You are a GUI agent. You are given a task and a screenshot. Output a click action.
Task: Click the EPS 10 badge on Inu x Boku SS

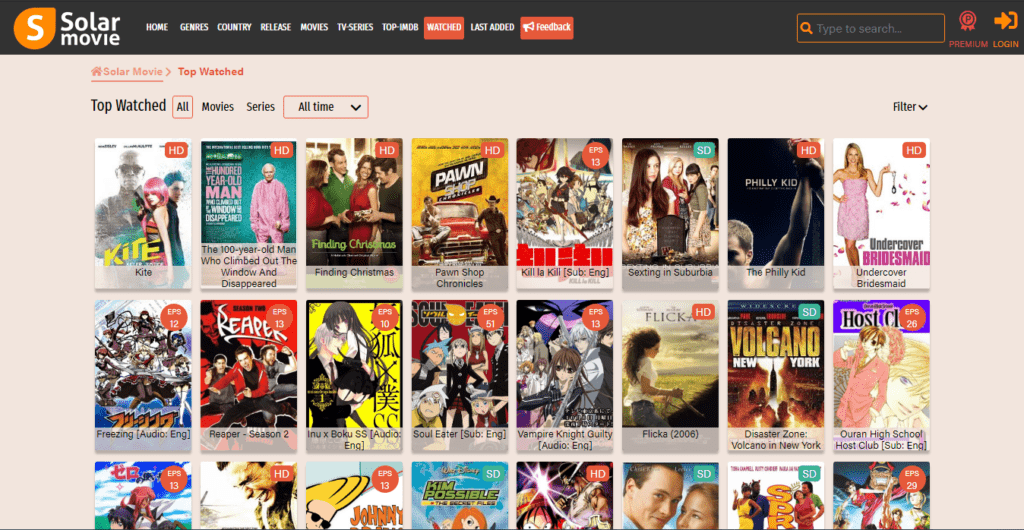pos(385,318)
